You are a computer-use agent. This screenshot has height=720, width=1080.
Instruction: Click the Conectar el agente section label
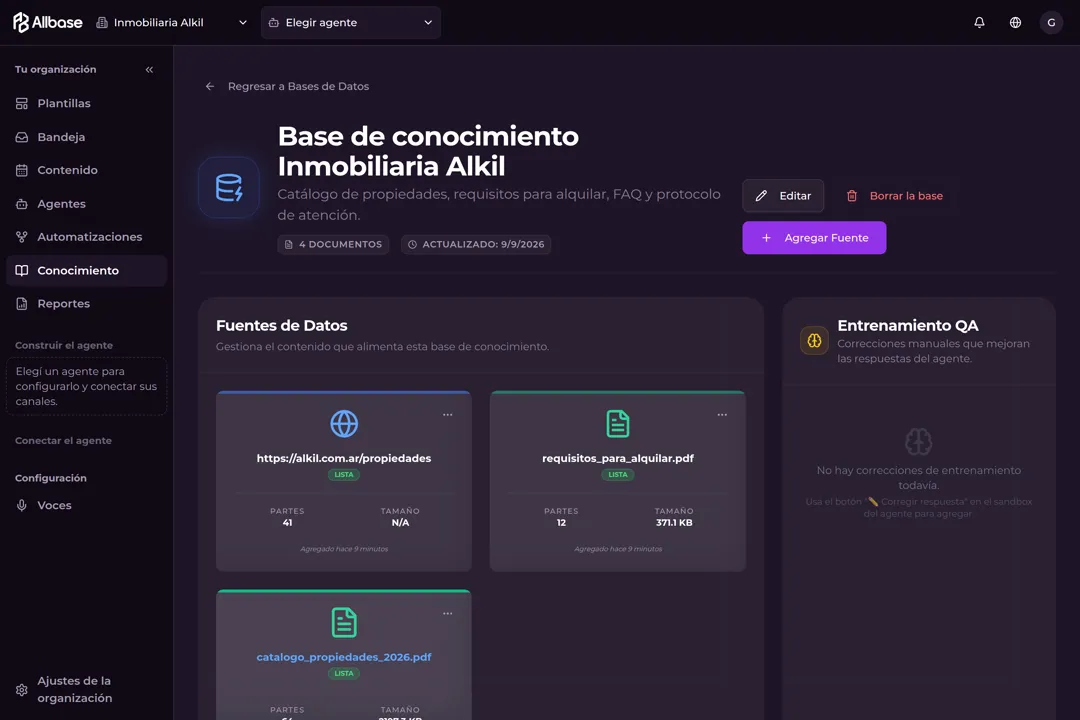tap(63, 441)
